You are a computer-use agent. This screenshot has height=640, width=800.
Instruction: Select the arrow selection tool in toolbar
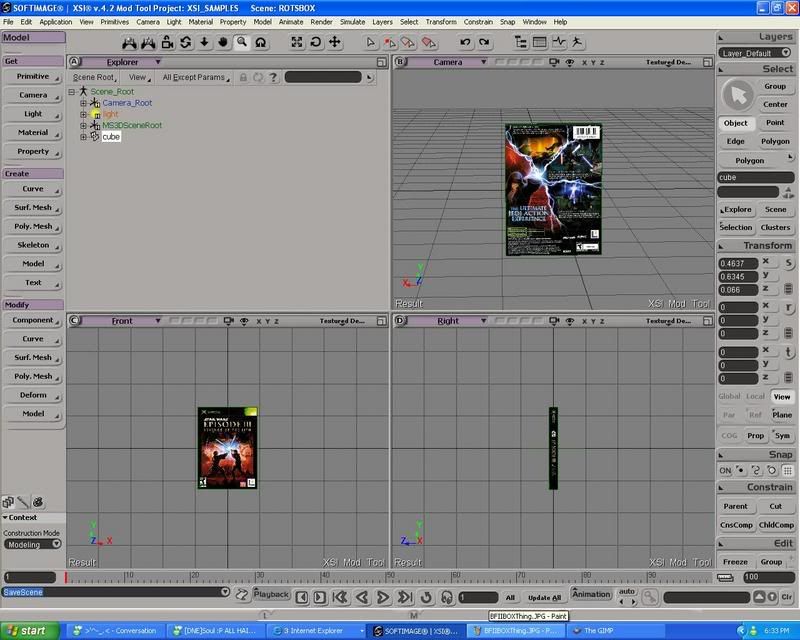tap(371, 42)
